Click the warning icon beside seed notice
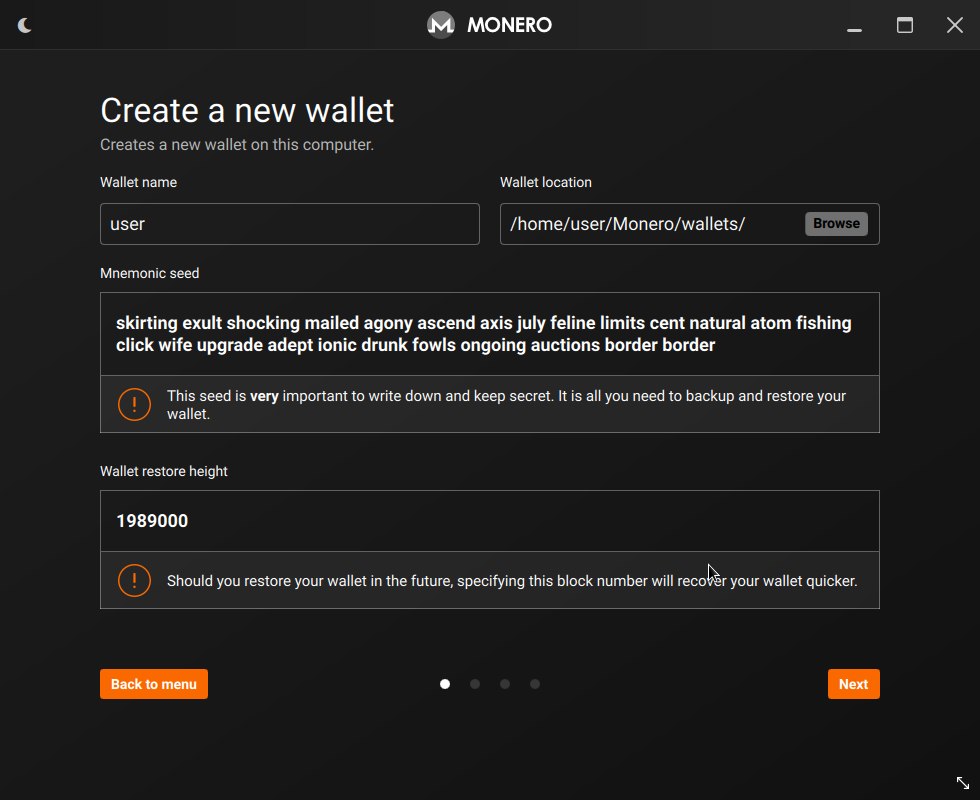The image size is (980, 800). 134,404
